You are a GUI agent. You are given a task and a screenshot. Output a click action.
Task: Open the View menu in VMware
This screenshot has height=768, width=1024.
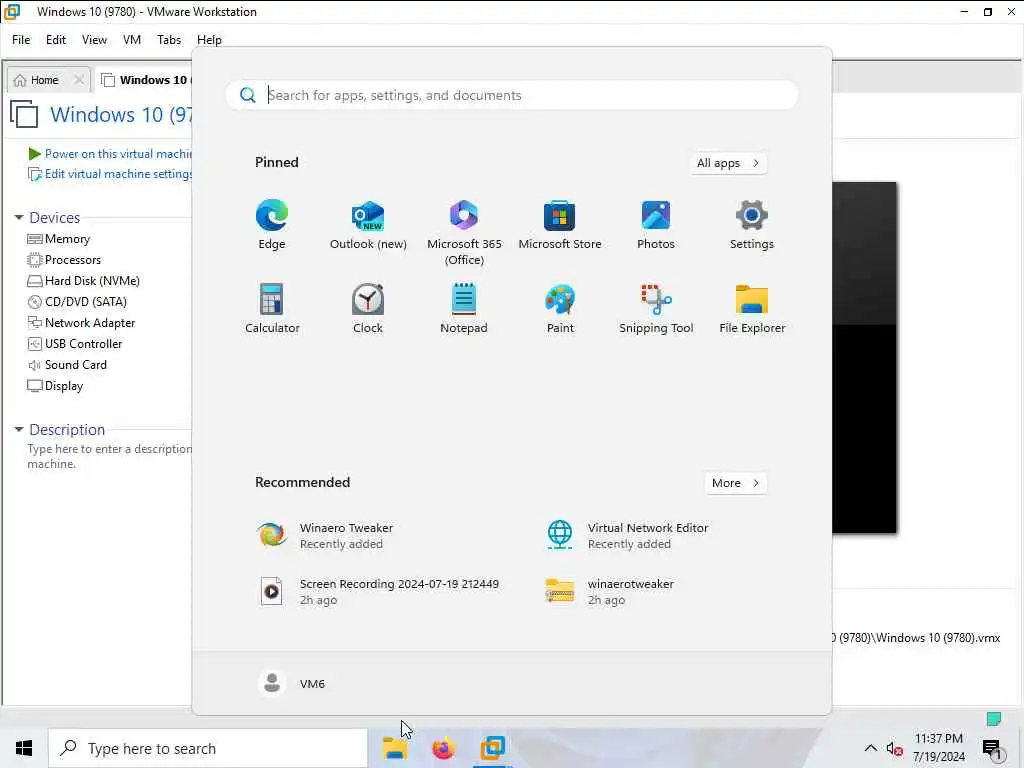coord(94,40)
